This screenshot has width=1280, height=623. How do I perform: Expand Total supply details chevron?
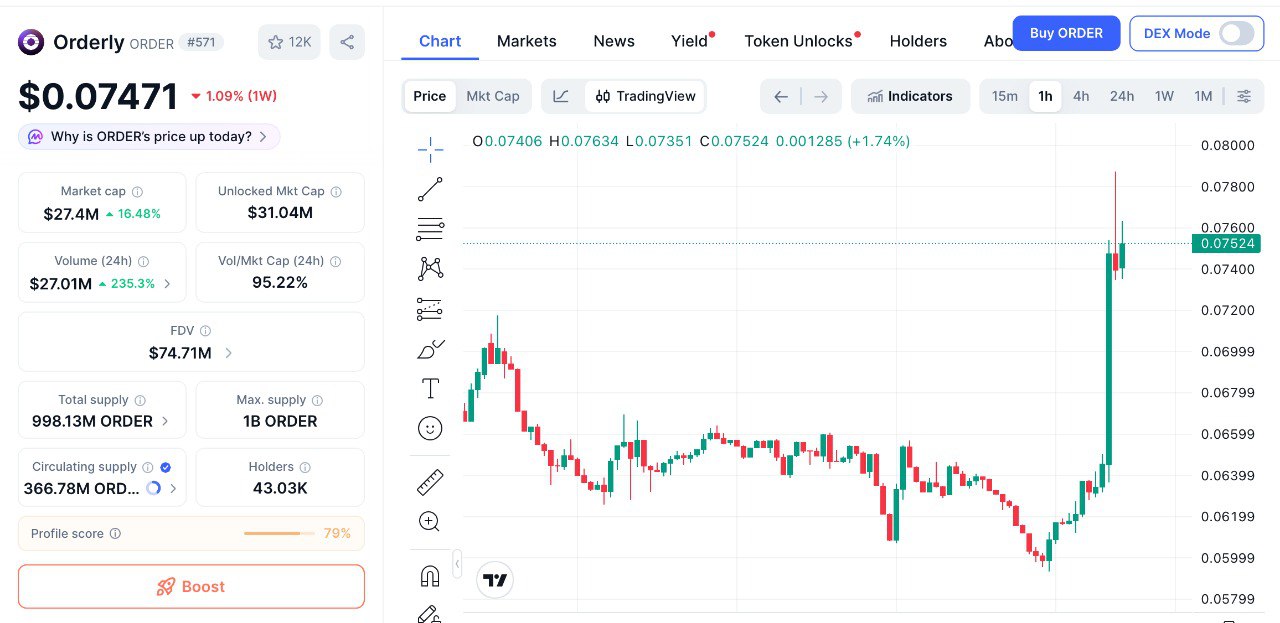point(165,421)
